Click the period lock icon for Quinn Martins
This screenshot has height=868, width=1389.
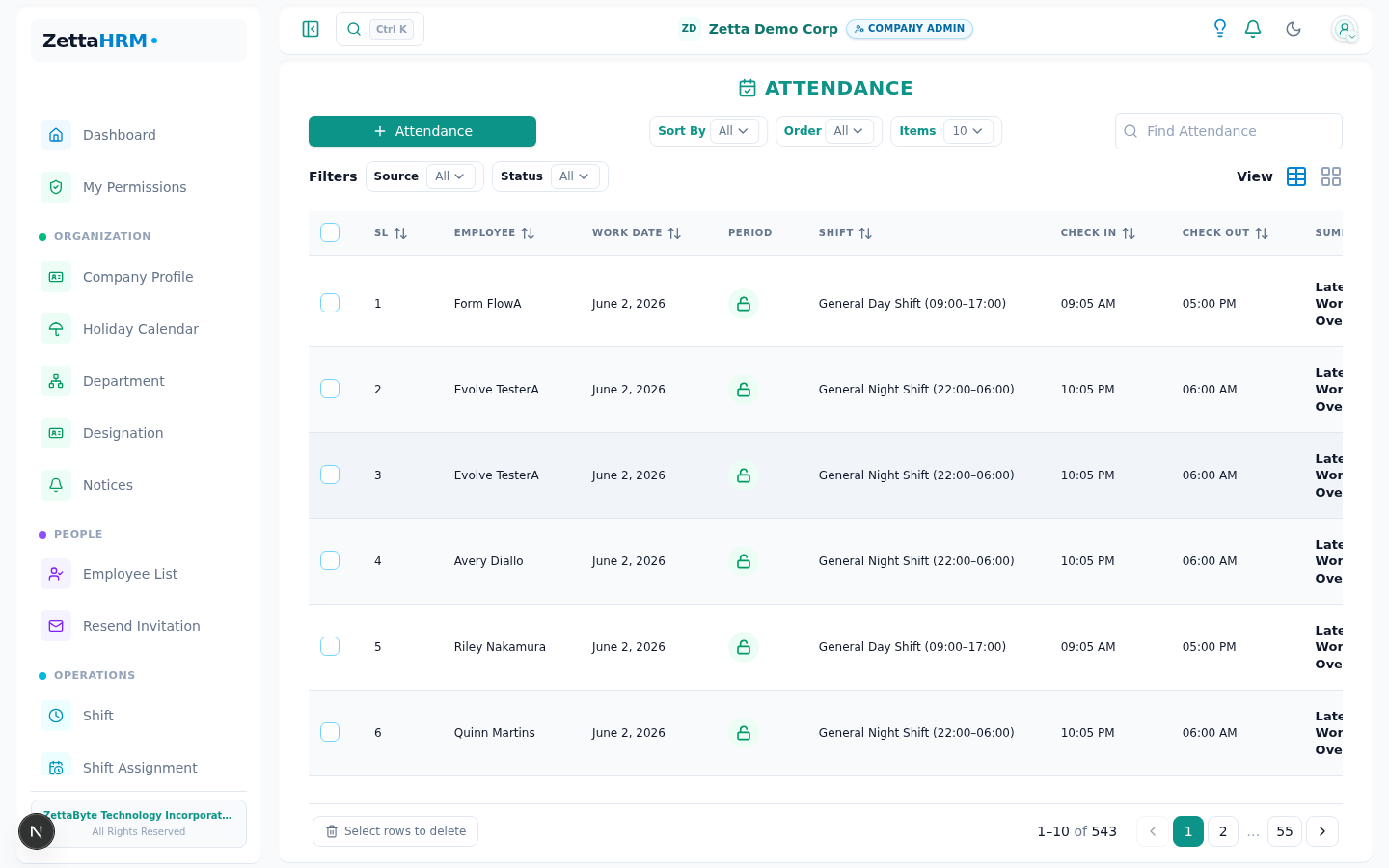744,733
